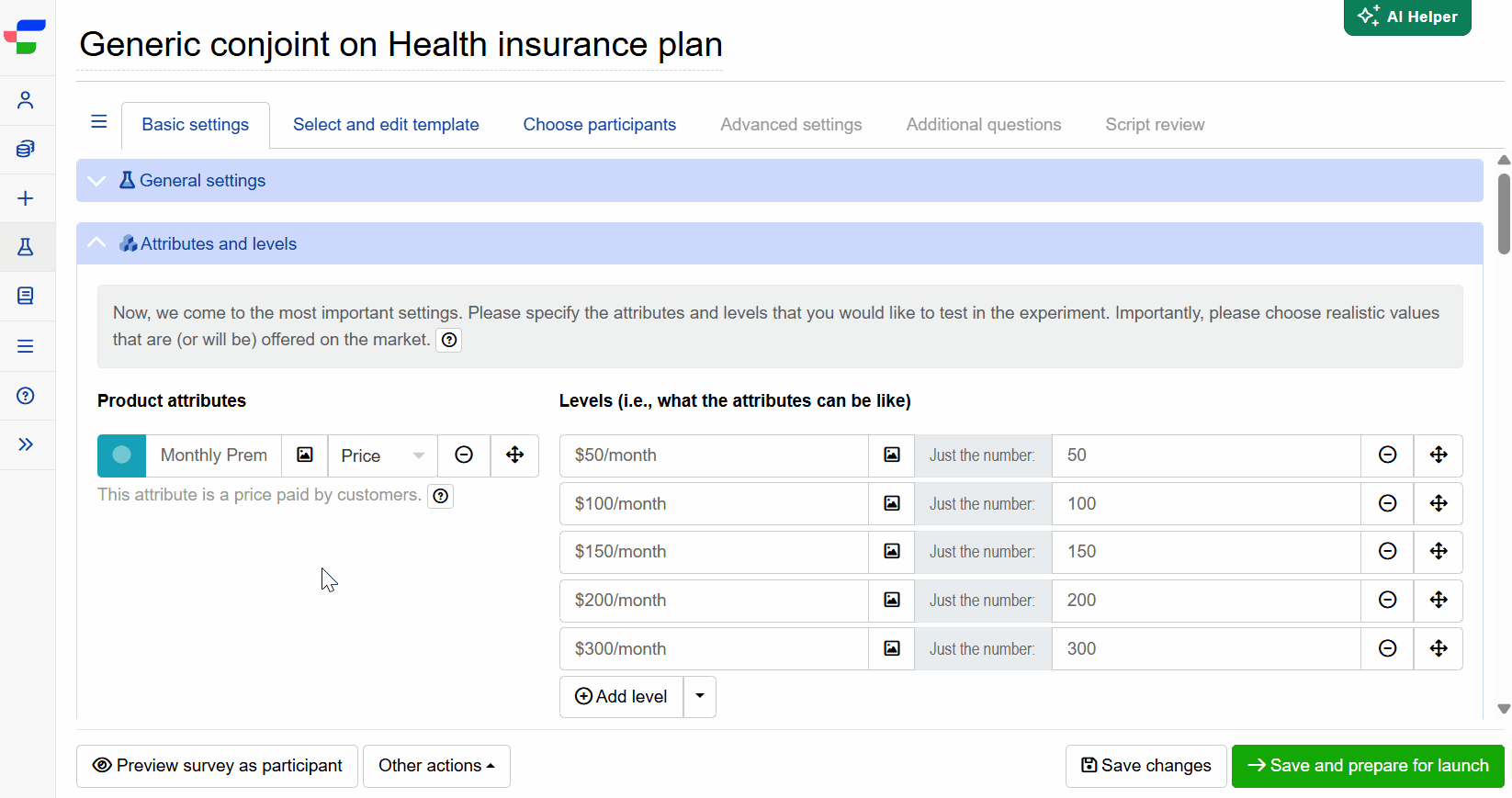Open the help question sidebar icon
This screenshot has width=1512, height=798.
tap(26, 396)
